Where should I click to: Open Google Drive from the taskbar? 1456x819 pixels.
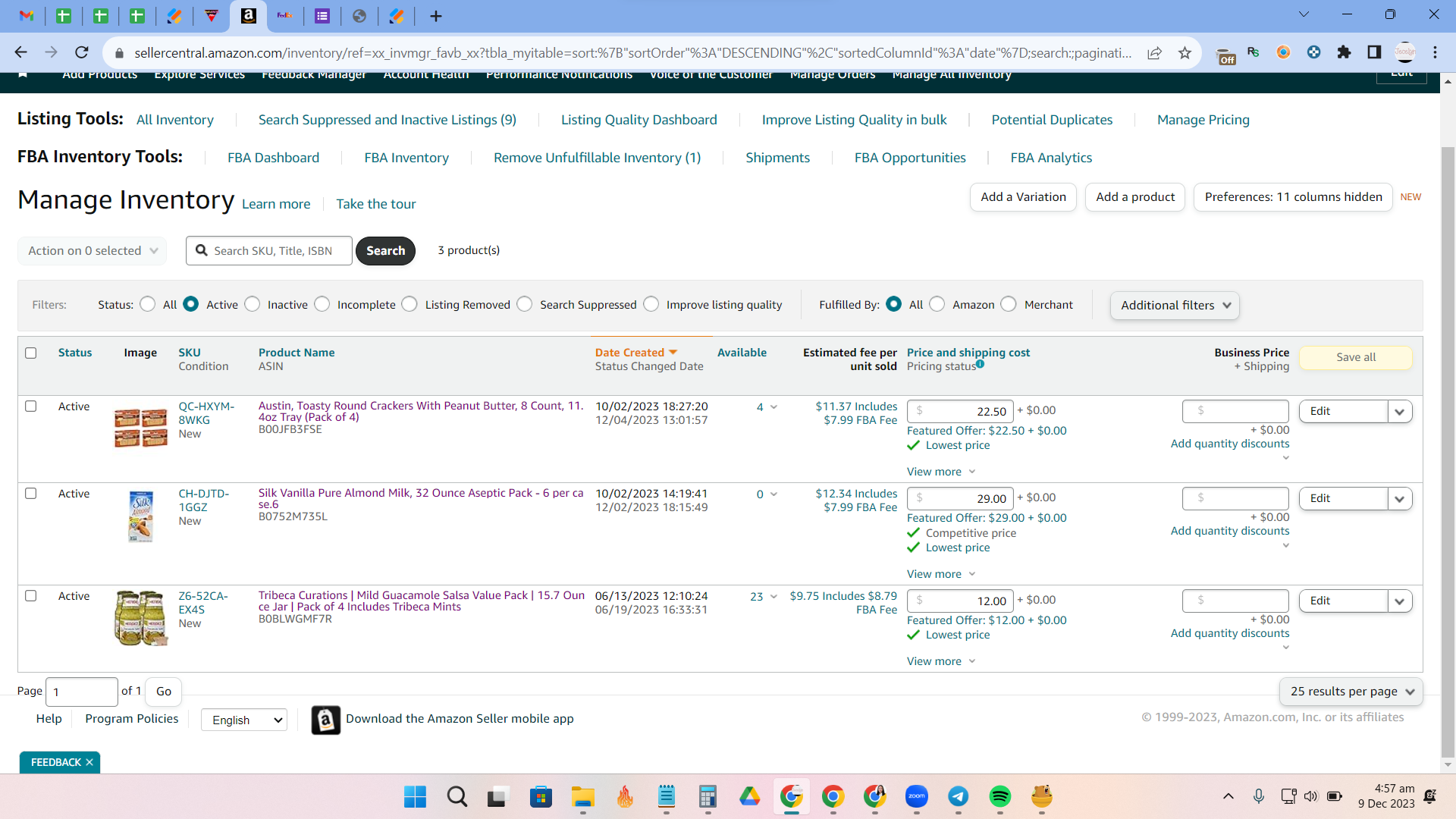(750, 796)
